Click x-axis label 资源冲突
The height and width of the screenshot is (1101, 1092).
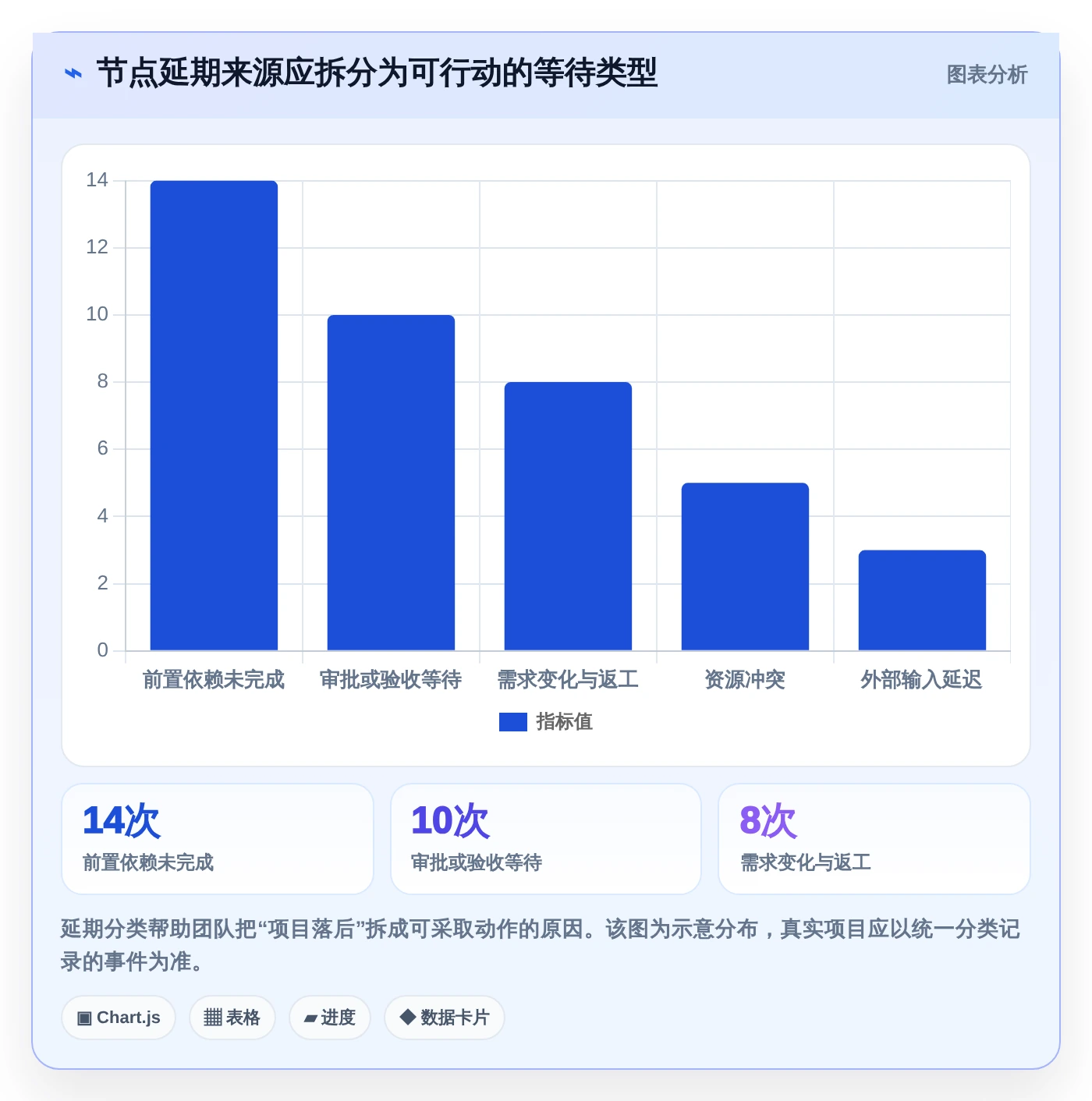point(745,680)
